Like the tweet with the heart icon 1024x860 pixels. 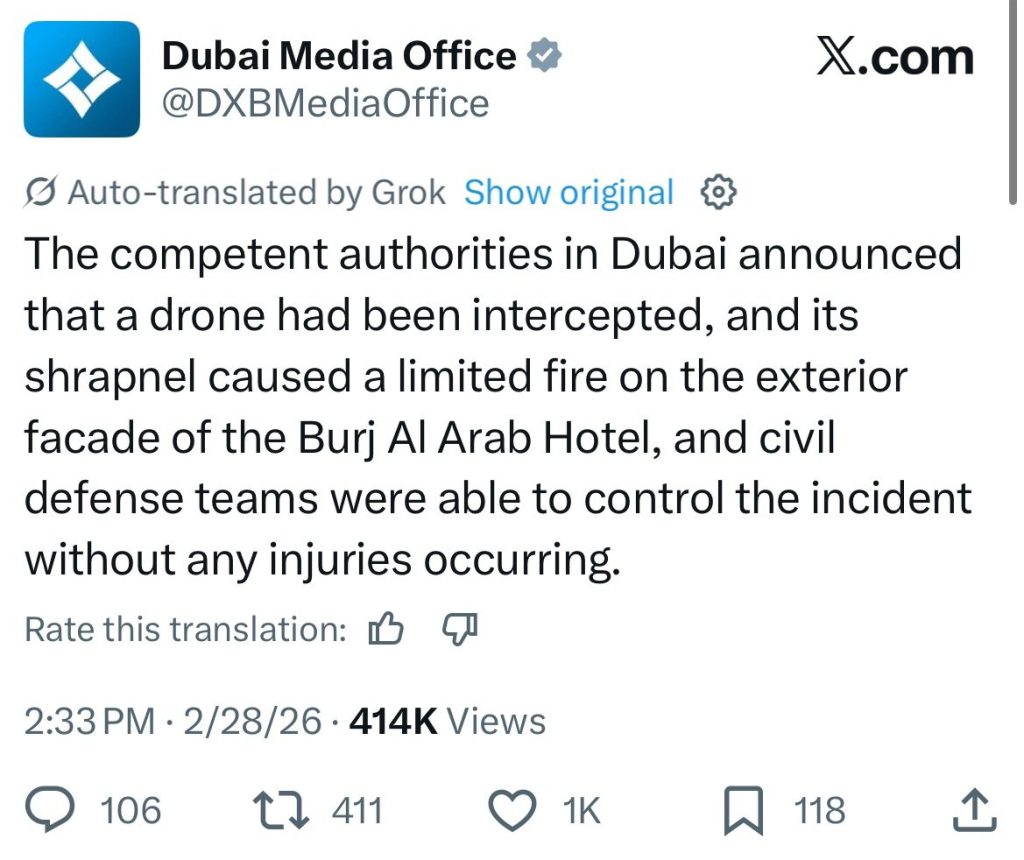(x=517, y=811)
